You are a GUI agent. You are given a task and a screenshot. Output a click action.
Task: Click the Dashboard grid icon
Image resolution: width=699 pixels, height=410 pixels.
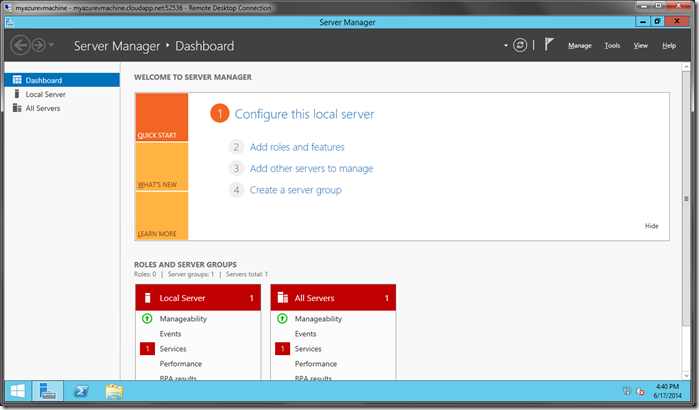pyautogui.click(x=17, y=80)
